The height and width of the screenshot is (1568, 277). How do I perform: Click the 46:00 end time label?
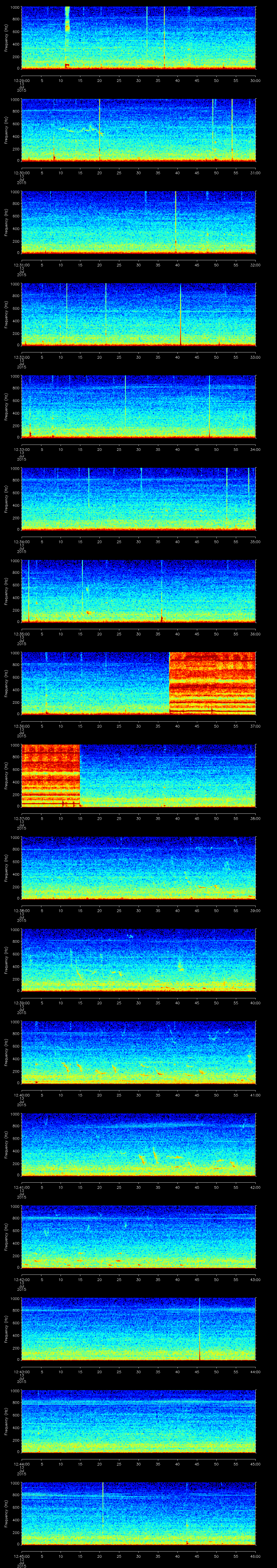[255, 1556]
